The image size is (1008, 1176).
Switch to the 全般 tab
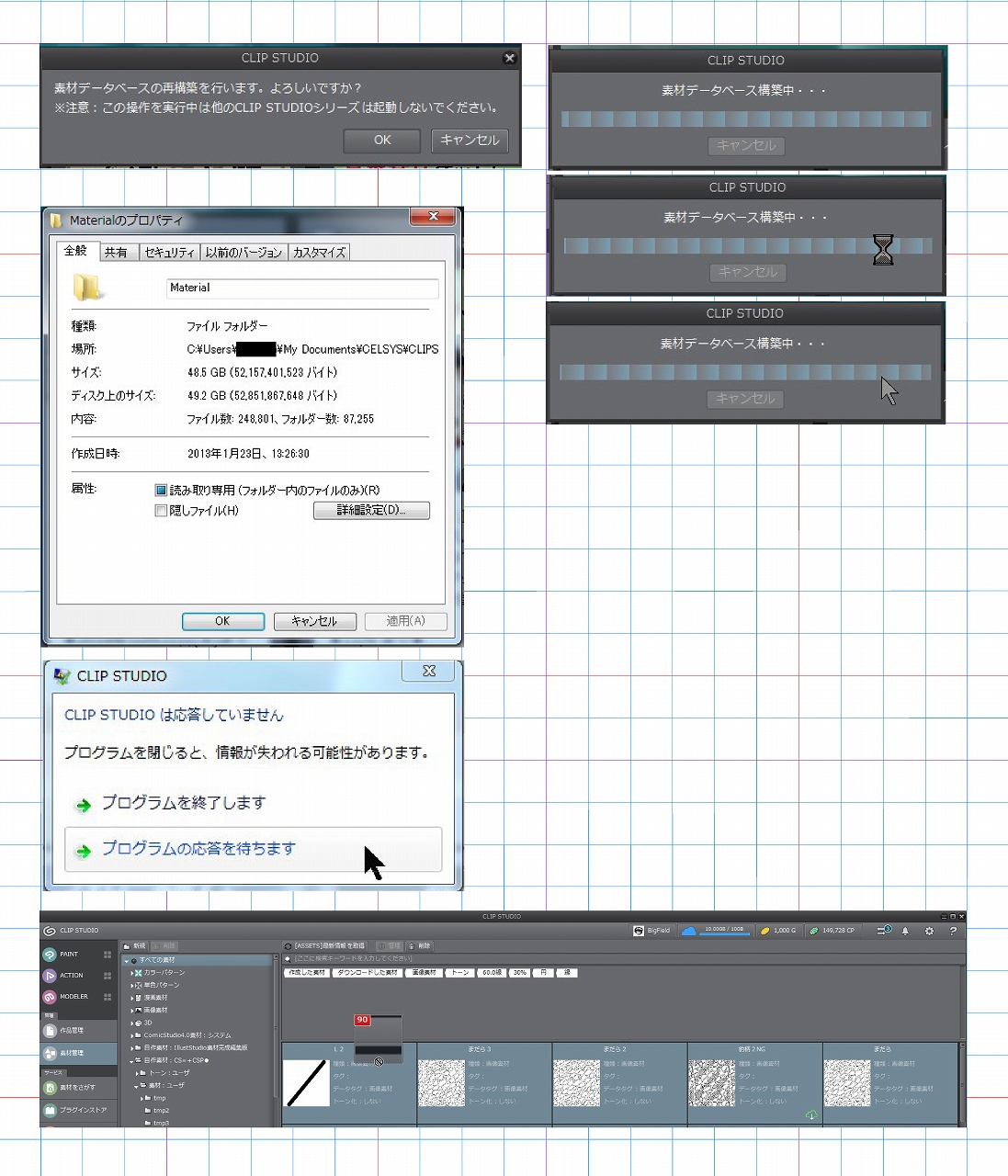(x=75, y=251)
